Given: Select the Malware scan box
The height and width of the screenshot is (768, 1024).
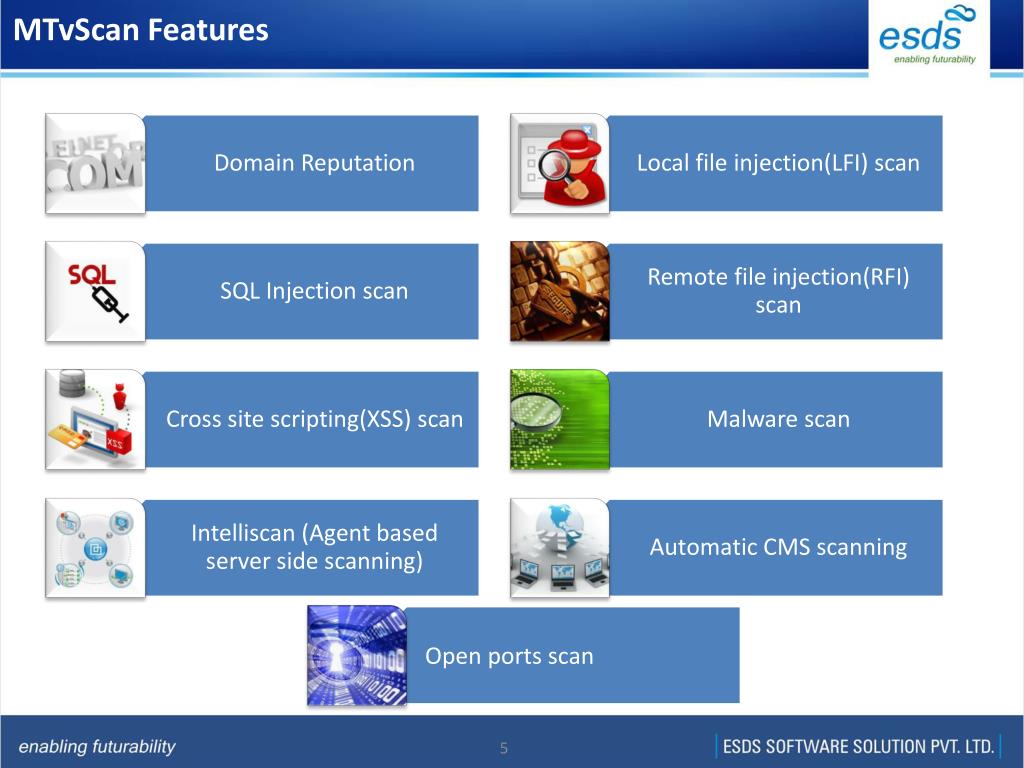Looking at the screenshot, I should (776, 419).
